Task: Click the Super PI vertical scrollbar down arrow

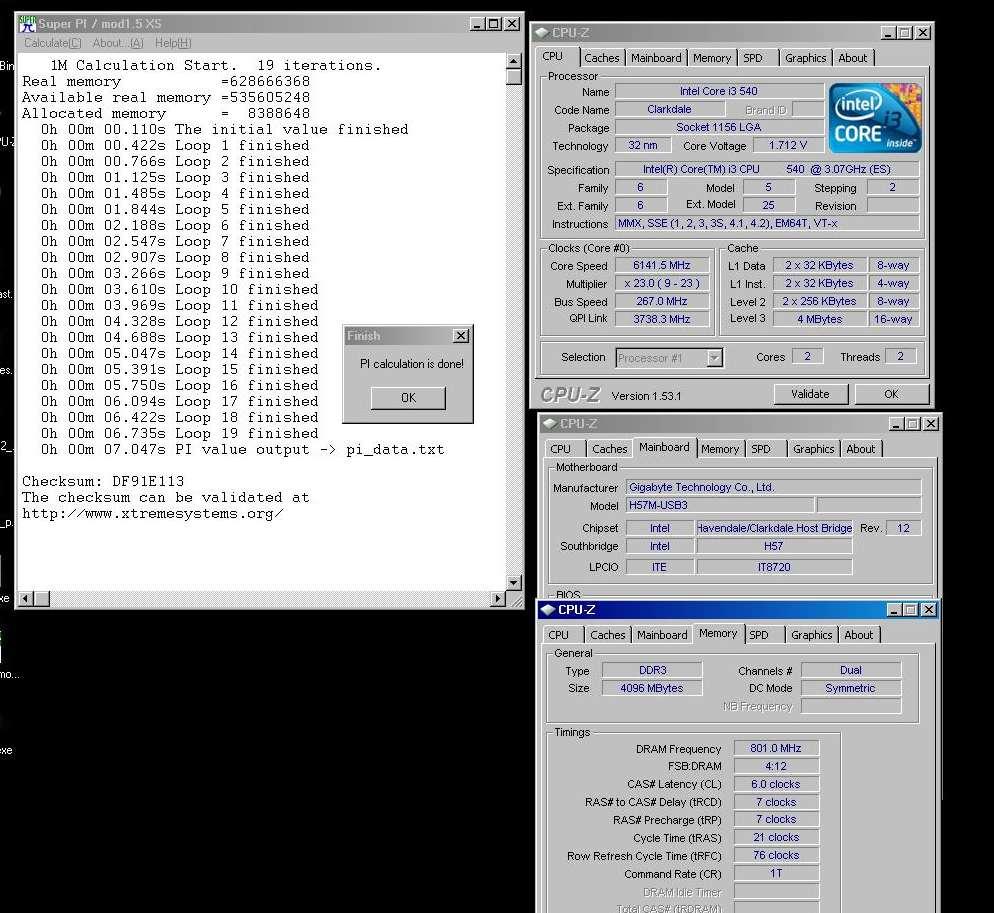Action: tap(513, 582)
